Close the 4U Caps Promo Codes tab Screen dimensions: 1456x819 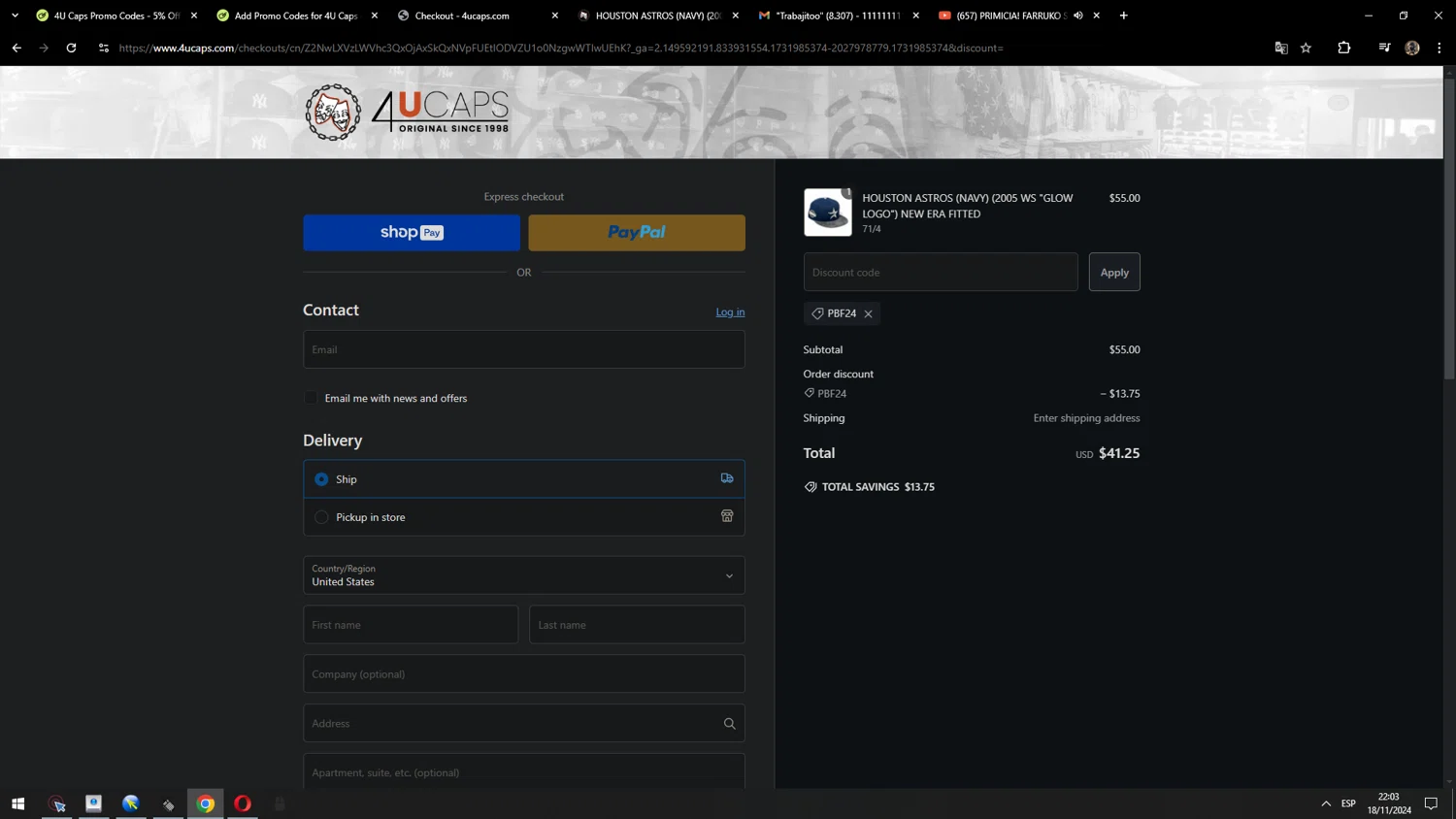(194, 16)
